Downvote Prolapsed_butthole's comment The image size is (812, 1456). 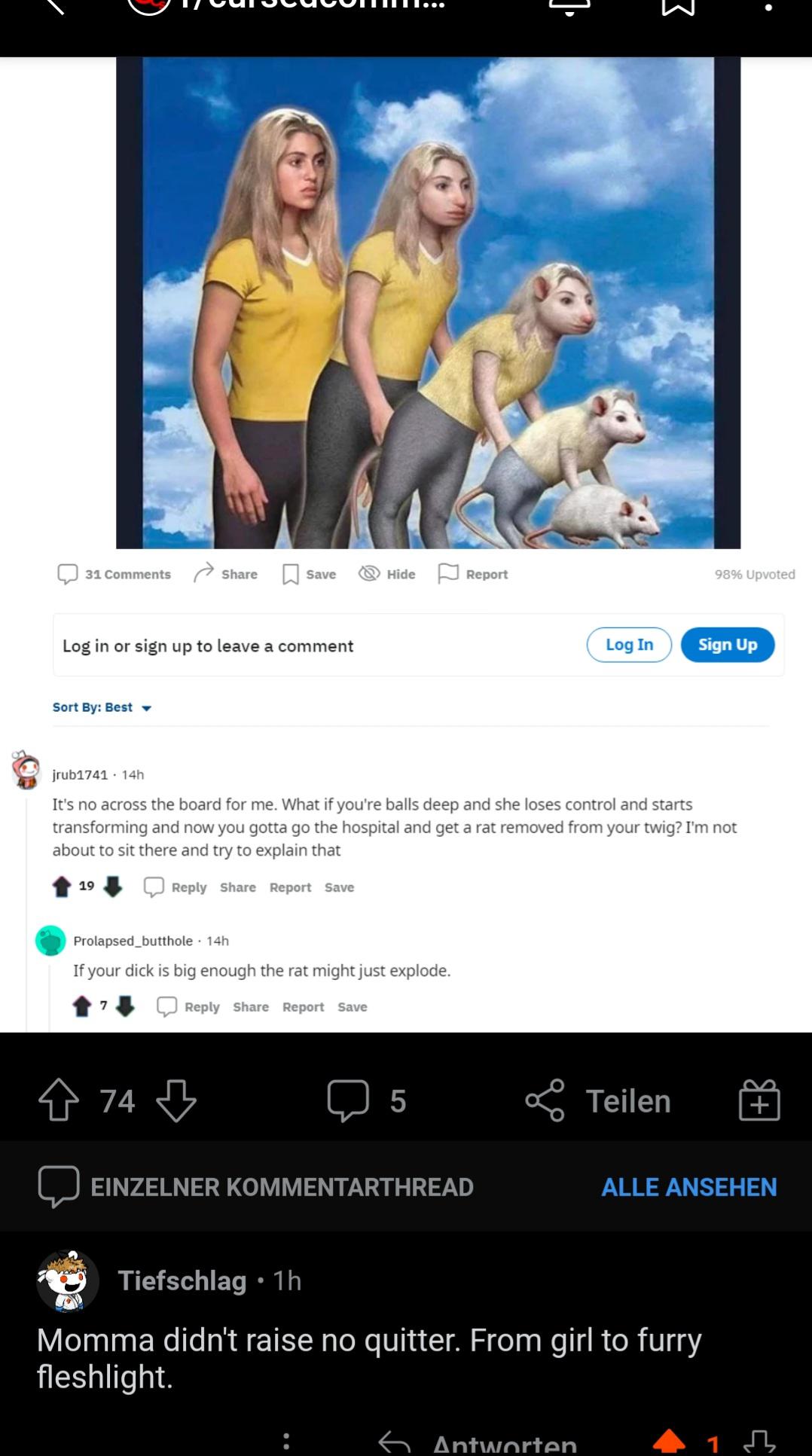pos(125,1006)
